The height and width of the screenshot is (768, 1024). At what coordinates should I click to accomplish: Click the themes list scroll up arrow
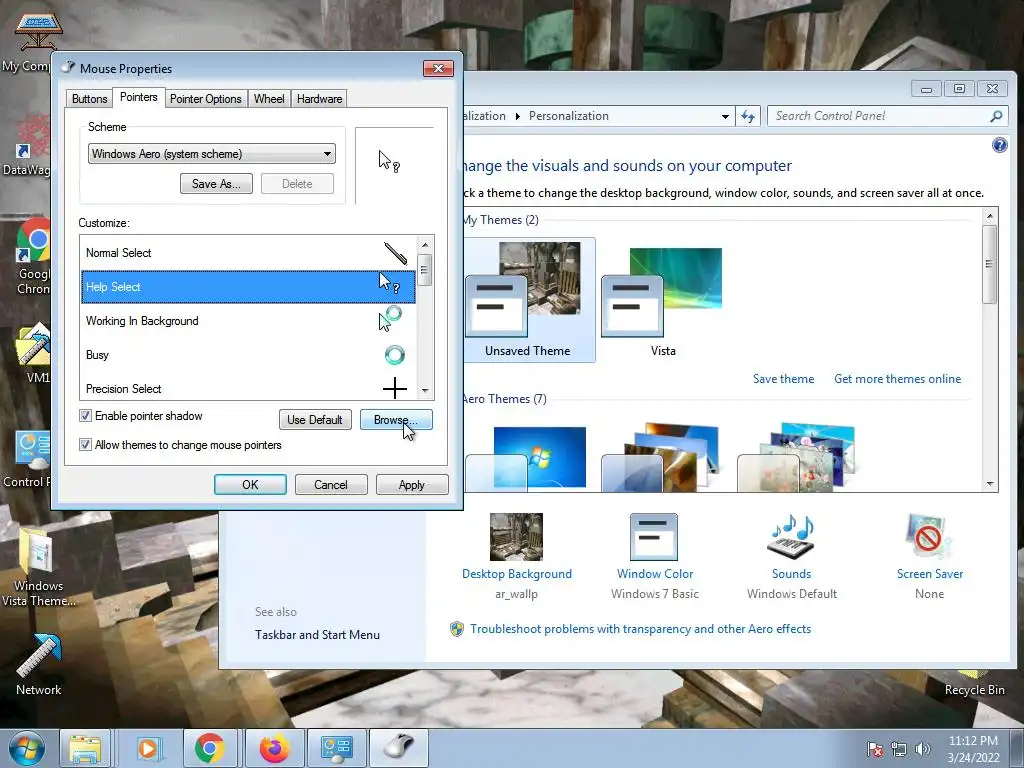[990, 216]
